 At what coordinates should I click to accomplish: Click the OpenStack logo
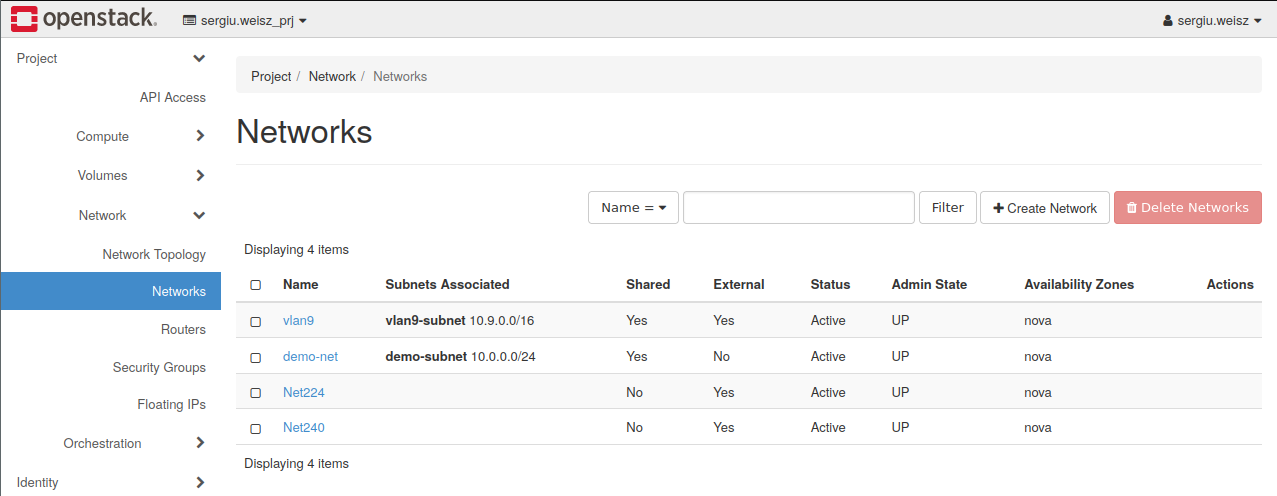pyautogui.click(x=84, y=19)
